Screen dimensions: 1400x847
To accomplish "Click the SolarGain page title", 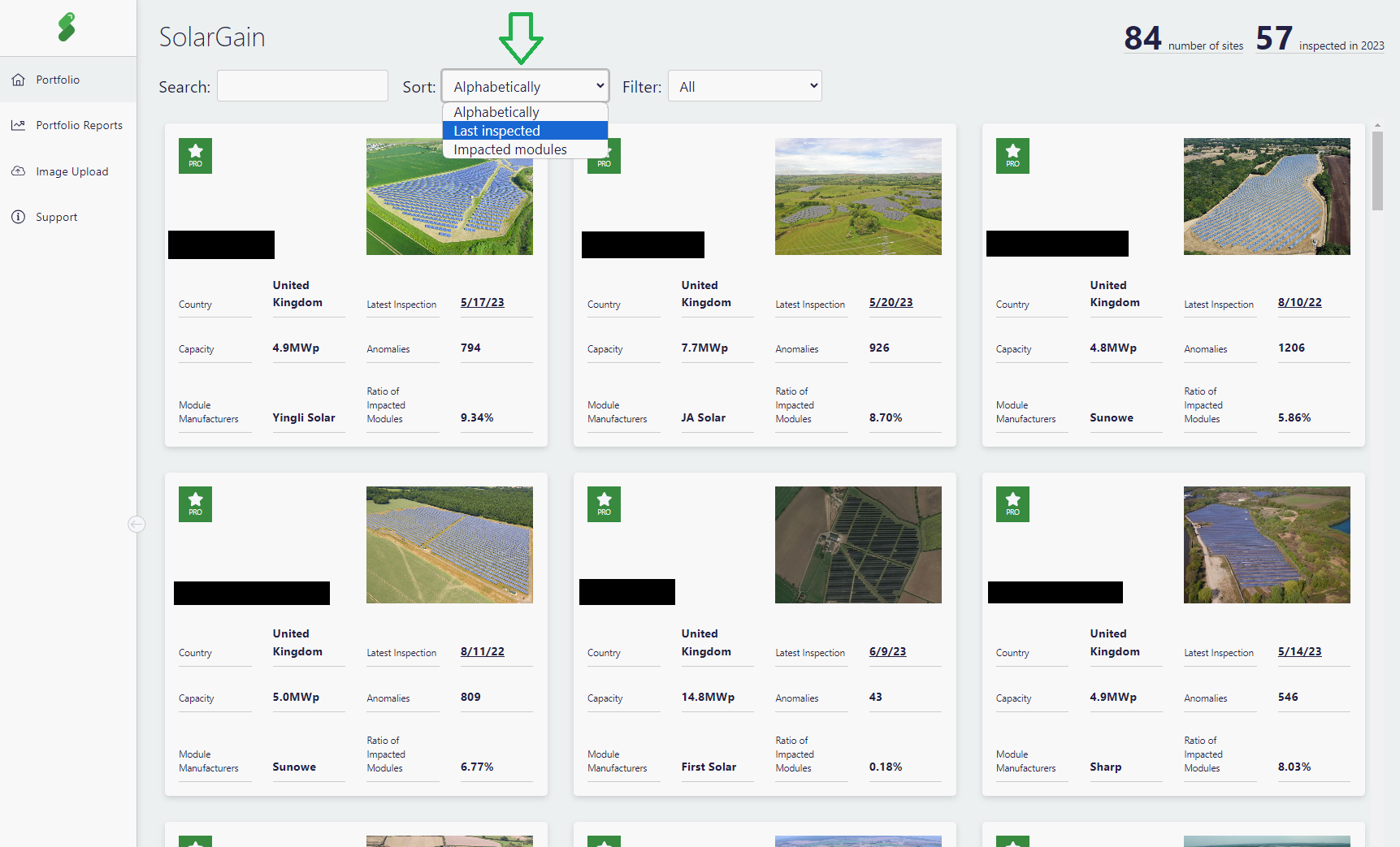I will [212, 37].
